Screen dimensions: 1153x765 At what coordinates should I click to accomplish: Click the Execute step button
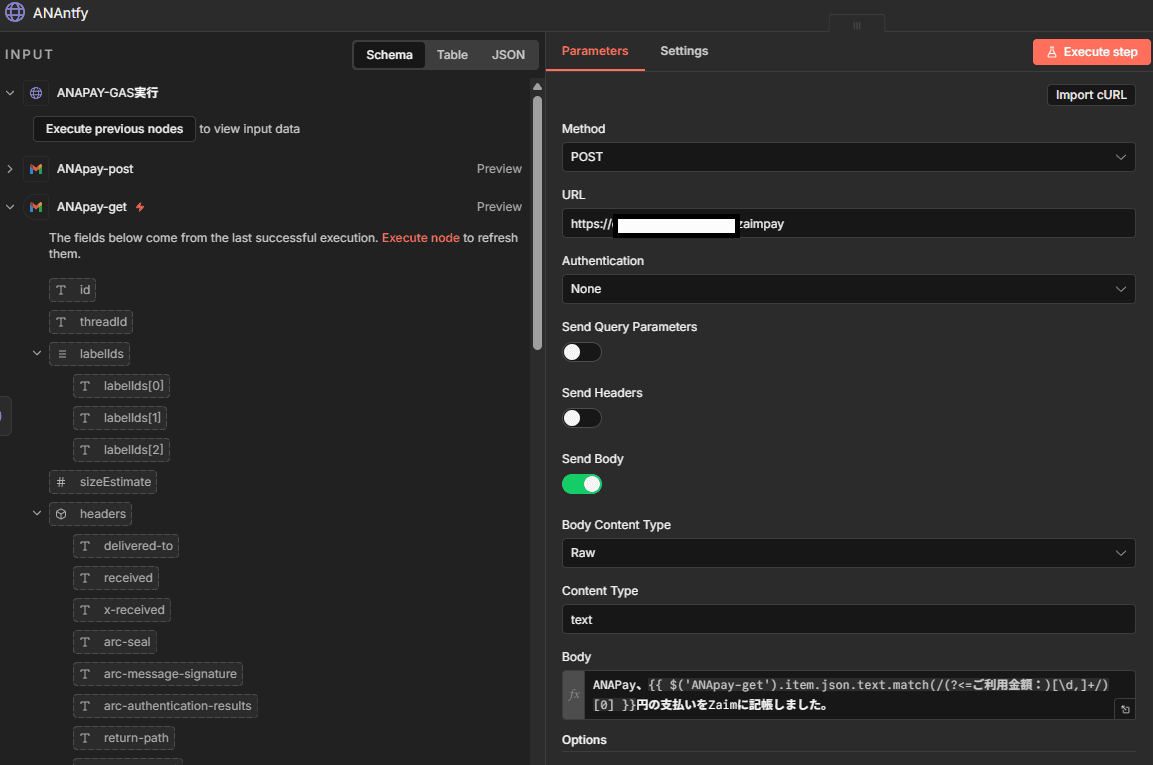1091,52
